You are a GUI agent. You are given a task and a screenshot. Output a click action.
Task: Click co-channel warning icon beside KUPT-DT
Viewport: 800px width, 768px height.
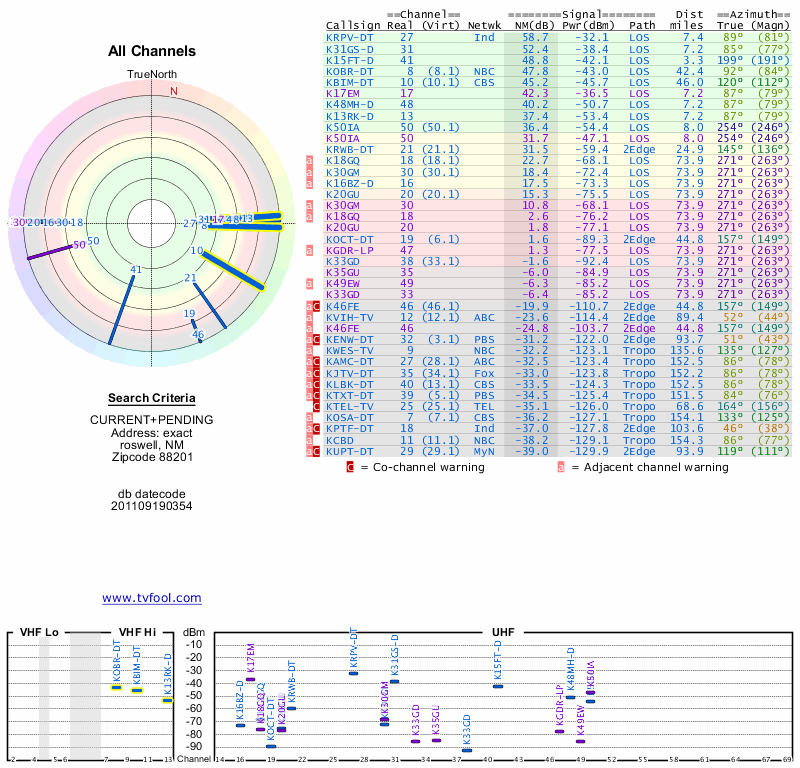316,452
